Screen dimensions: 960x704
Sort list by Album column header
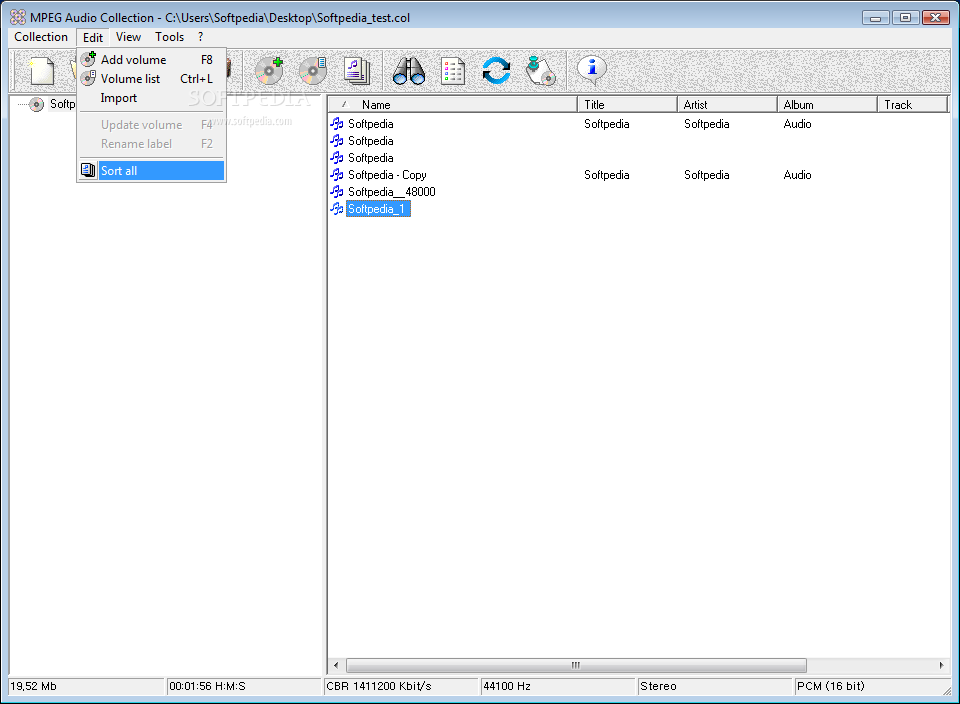pyautogui.click(x=827, y=105)
